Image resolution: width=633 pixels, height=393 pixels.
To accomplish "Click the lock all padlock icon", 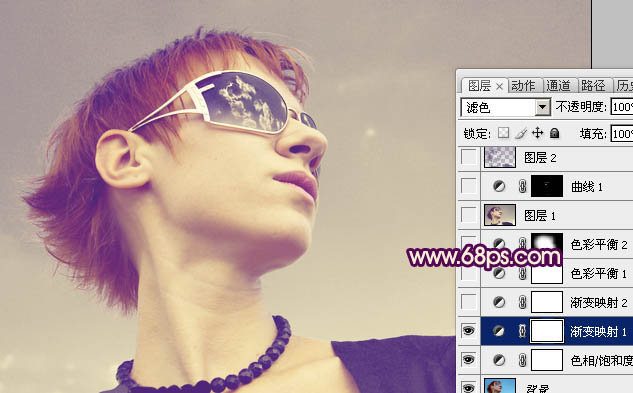I will tap(555, 133).
